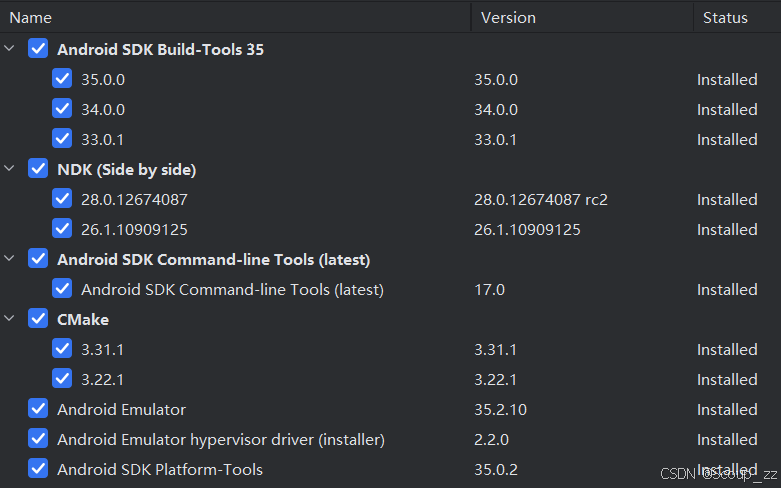Image resolution: width=781 pixels, height=488 pixels.
Task: Collapse NDK (Side by side) group
Action: click(9, 168)
